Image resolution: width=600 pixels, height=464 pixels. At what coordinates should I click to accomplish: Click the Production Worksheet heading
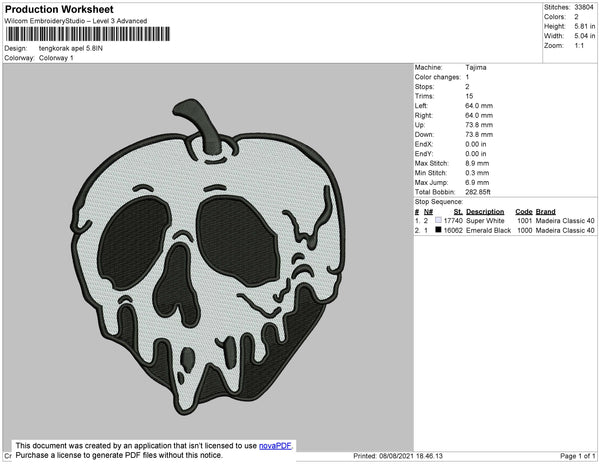click(x=59, y=9)
